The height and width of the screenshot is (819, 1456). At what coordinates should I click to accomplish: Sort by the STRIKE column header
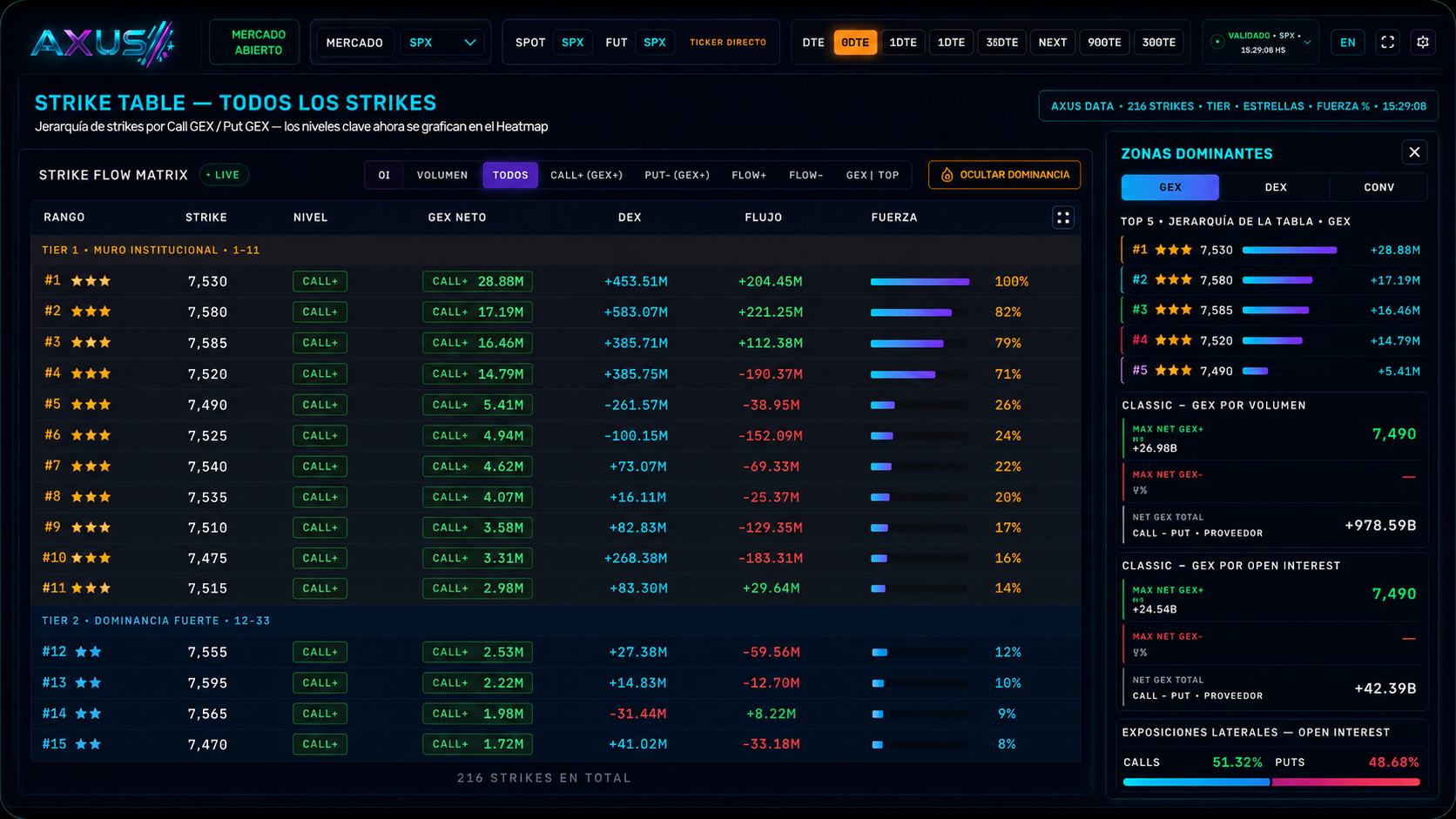[x=206, y=218]
